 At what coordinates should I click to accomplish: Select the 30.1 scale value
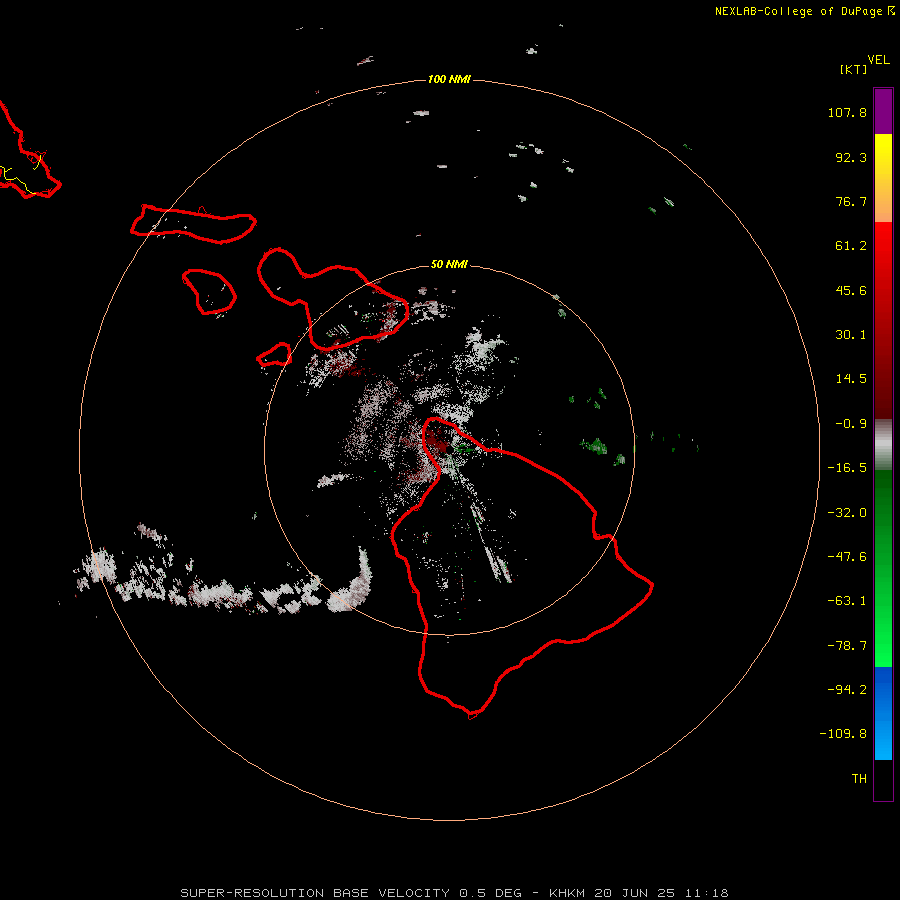click(851, 335)
